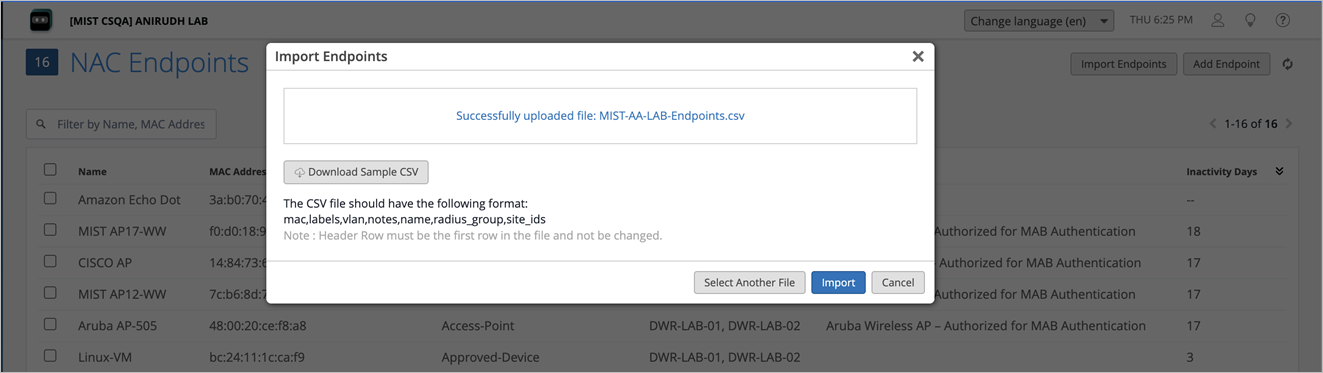Expand columns with double chevron icon
This screenshot has height=373, width=1323.
tap(1279, 171)
